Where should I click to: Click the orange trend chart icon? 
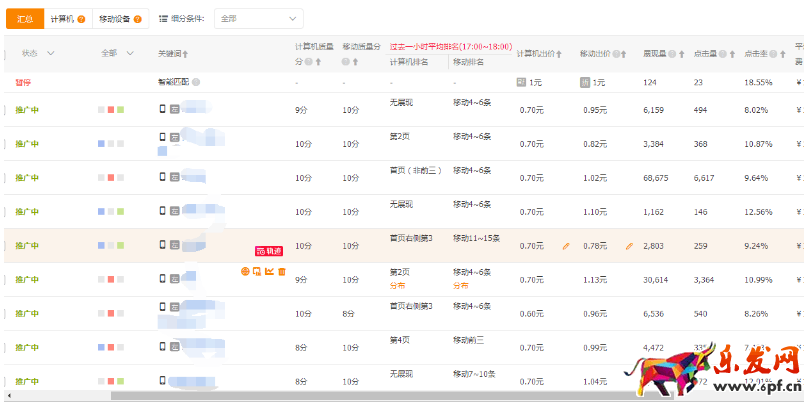click(270, 271)
